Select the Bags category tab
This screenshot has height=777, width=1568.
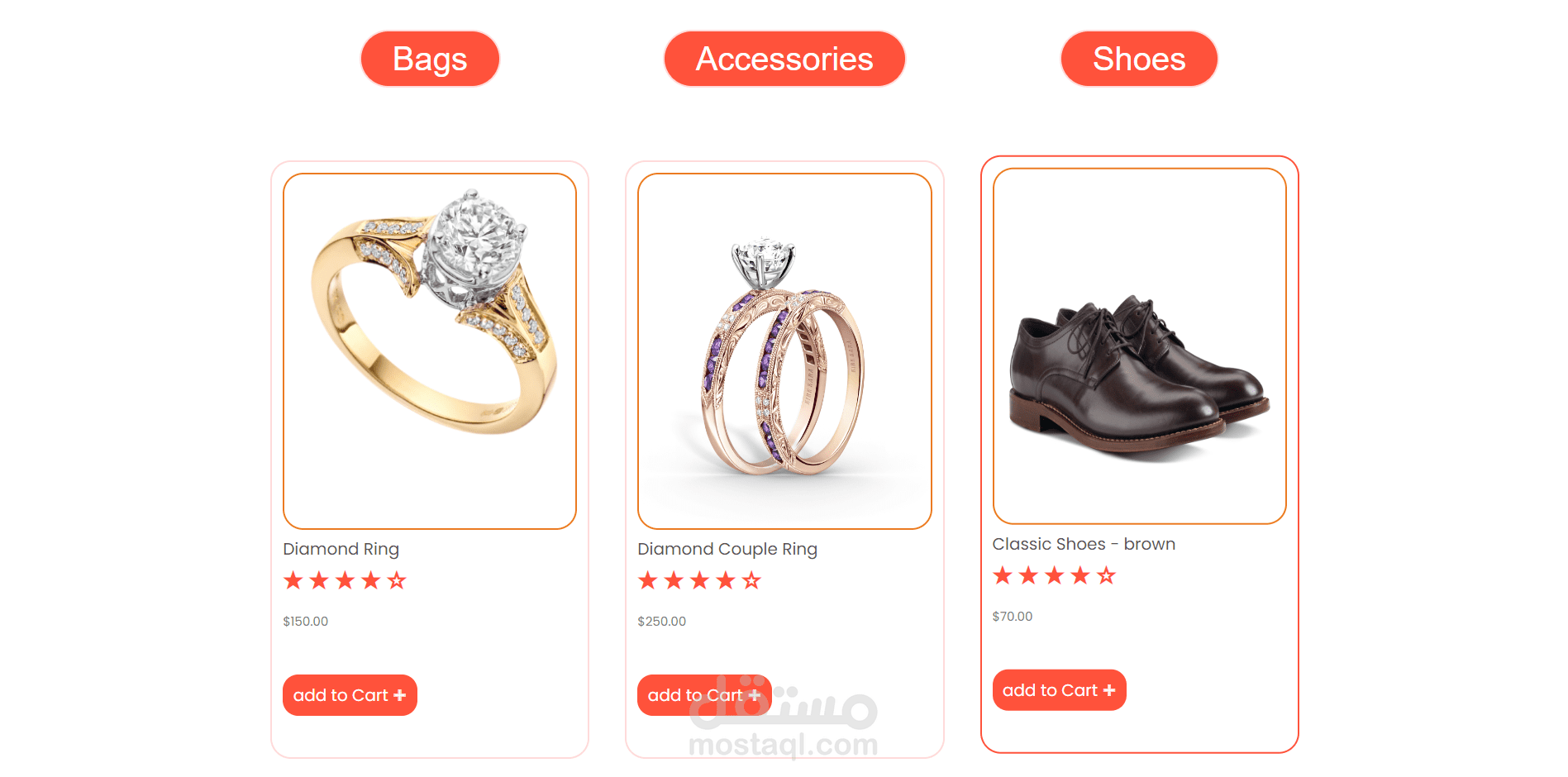[x=430, y=59]
